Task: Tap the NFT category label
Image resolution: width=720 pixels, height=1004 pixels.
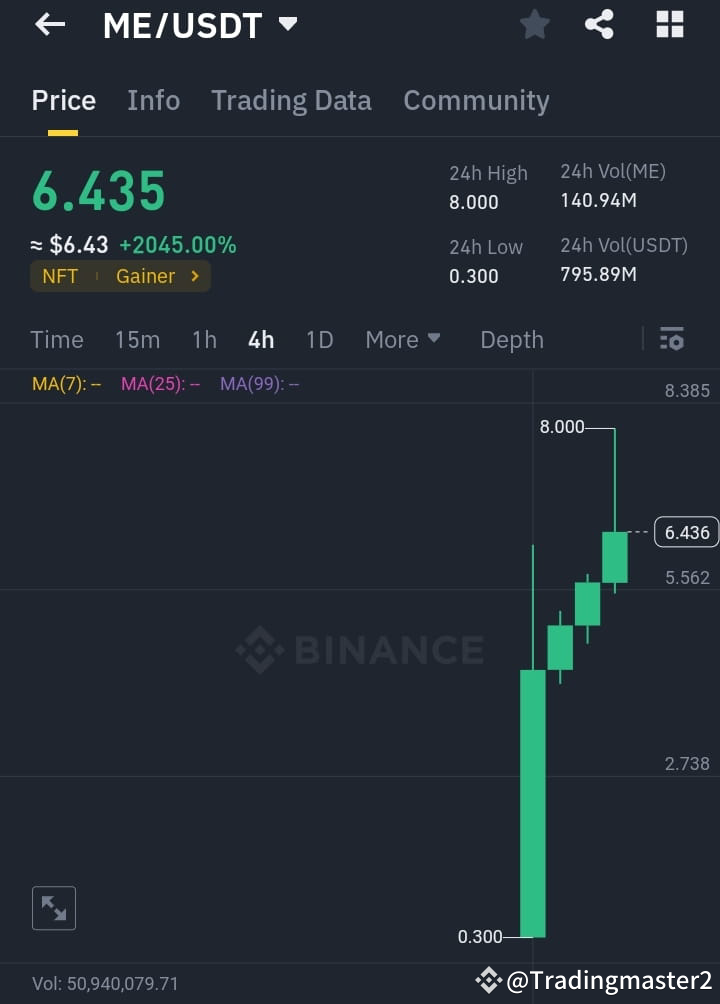Action: click(x=59, y=276)
